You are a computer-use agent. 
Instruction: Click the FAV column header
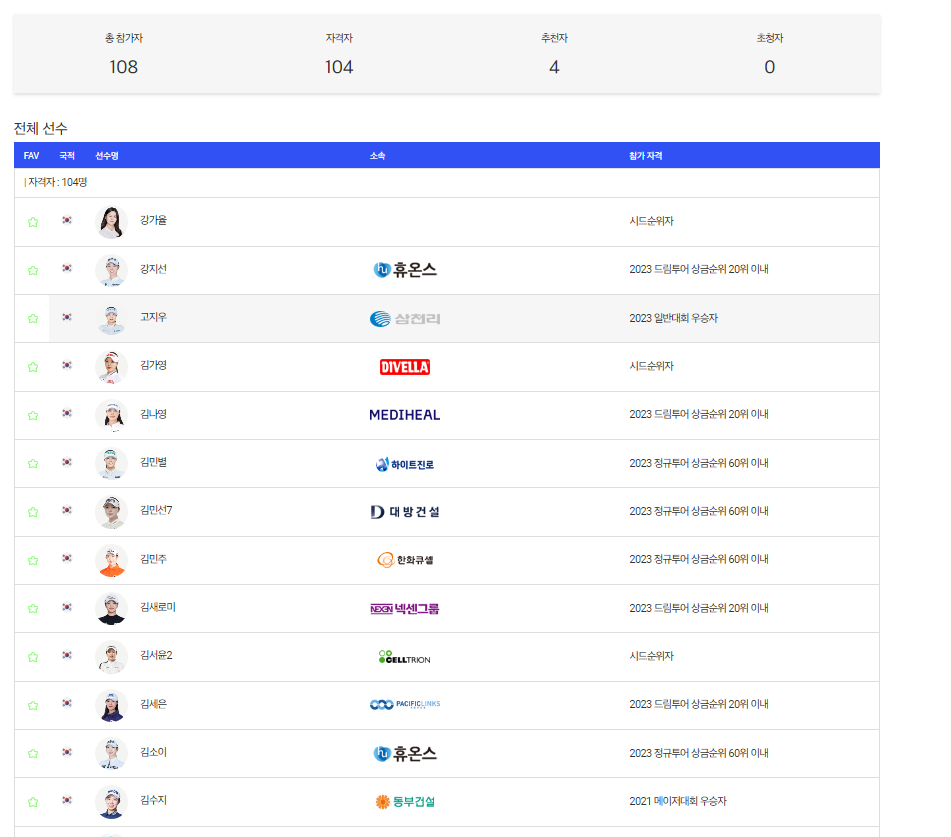32,156
